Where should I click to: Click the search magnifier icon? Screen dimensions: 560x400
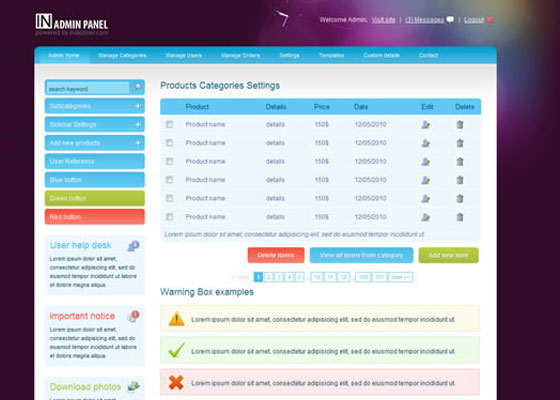(x=137, y=87)
